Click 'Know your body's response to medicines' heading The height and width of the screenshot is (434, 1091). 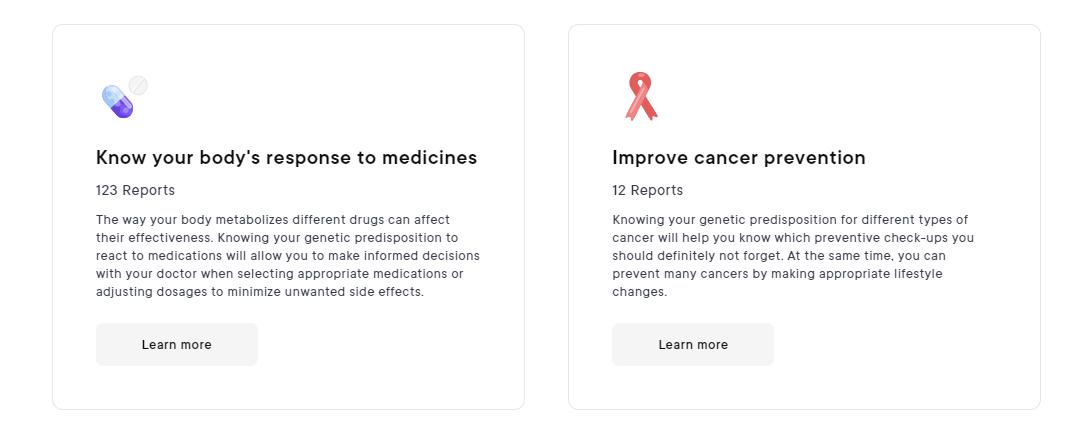pos(286,158)
